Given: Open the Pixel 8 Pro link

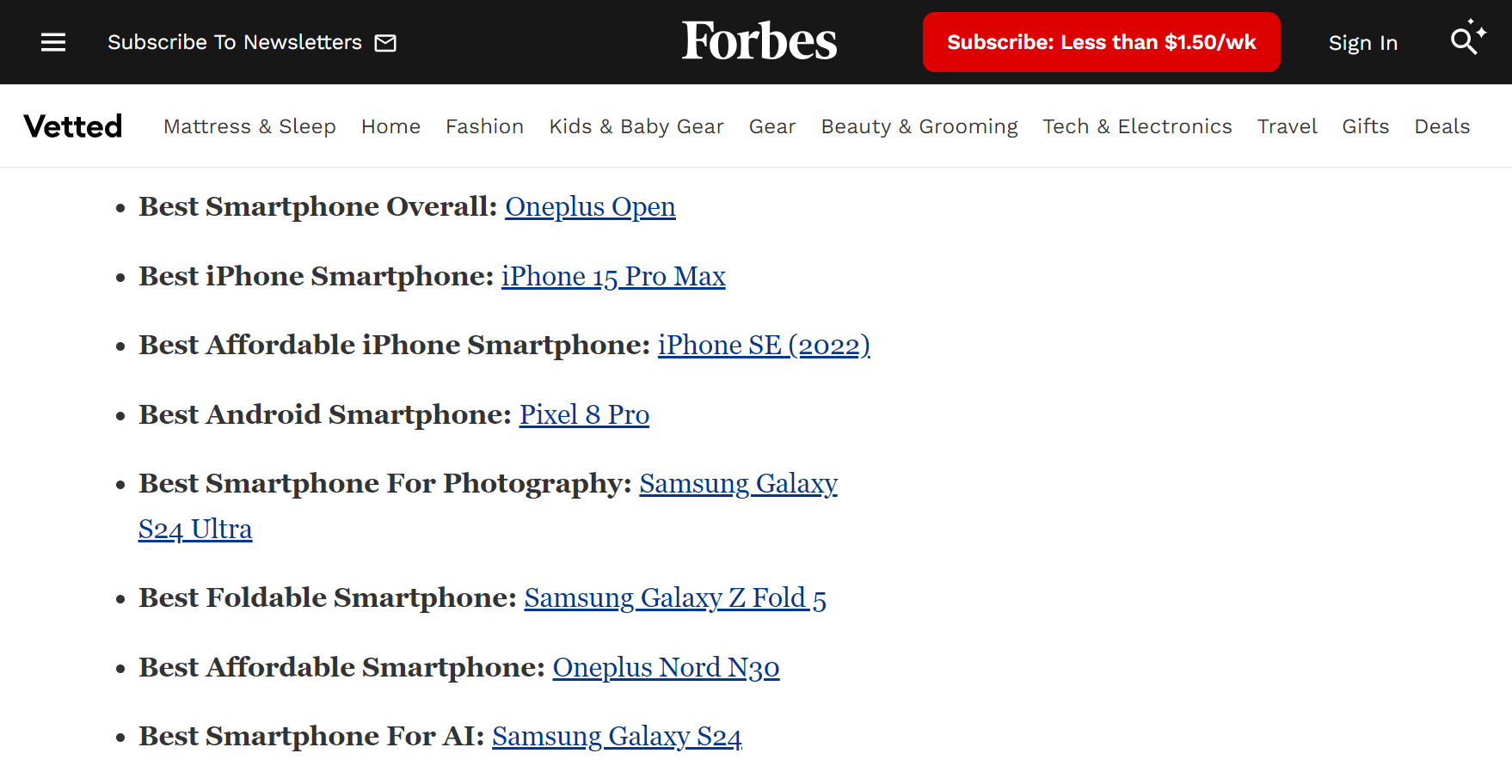Looking at the screenshot, I should point(584,415).
